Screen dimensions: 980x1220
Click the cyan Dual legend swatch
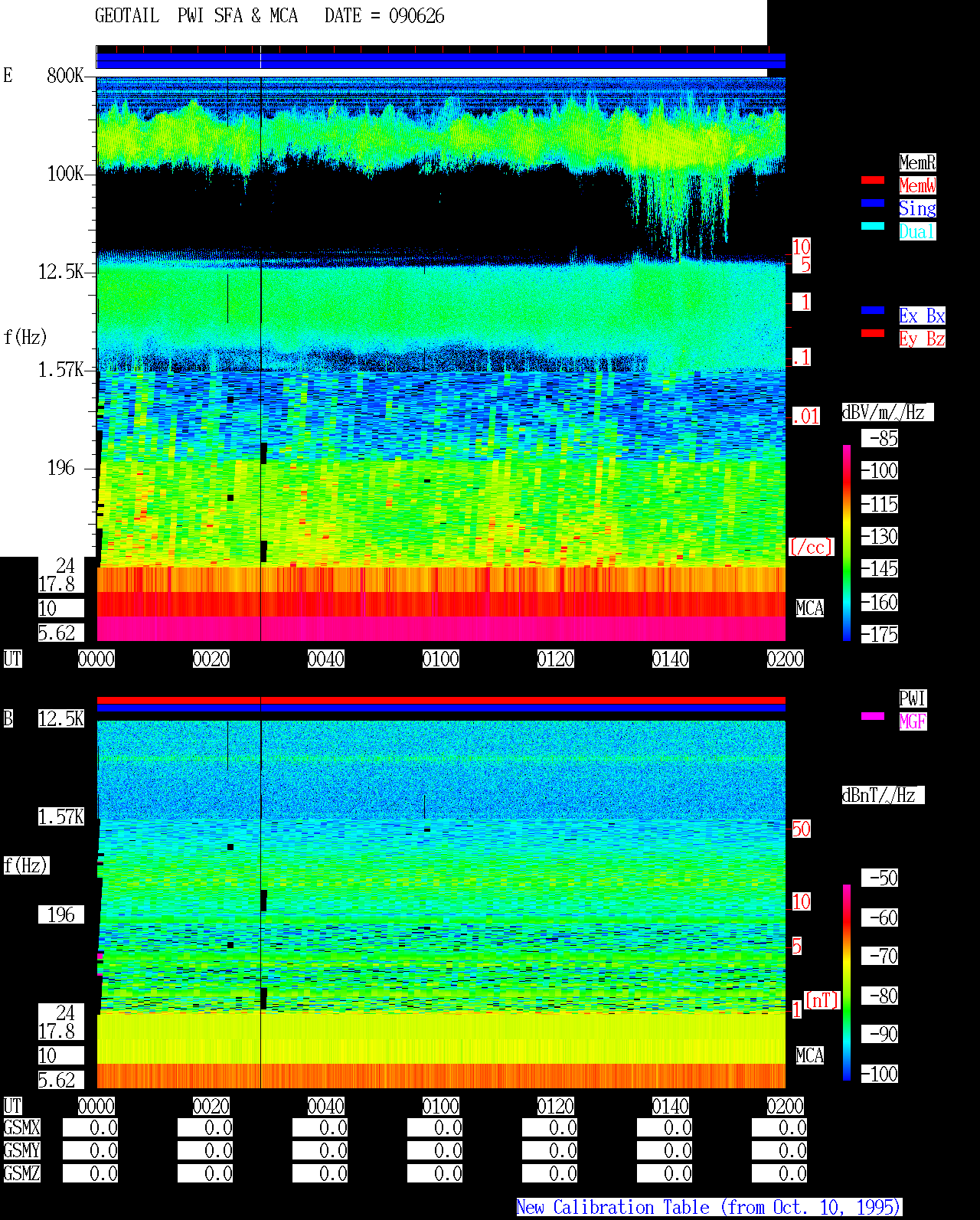[873, 226]
